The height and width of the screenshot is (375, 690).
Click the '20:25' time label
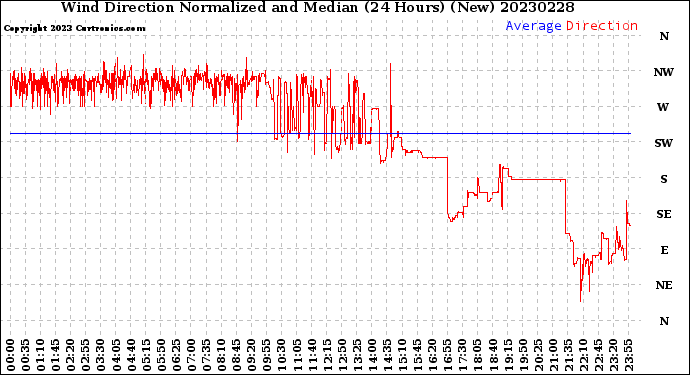click(538, 355)
